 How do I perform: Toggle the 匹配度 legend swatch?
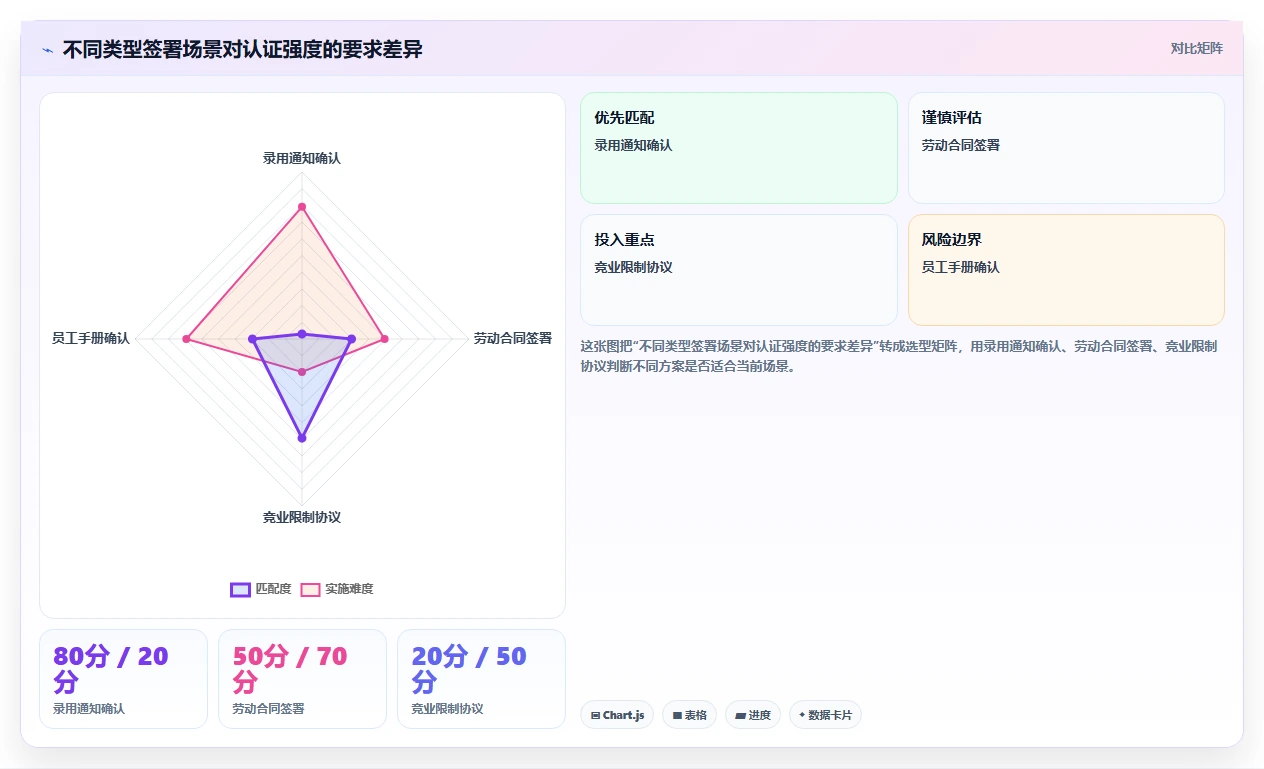point(240,589)
